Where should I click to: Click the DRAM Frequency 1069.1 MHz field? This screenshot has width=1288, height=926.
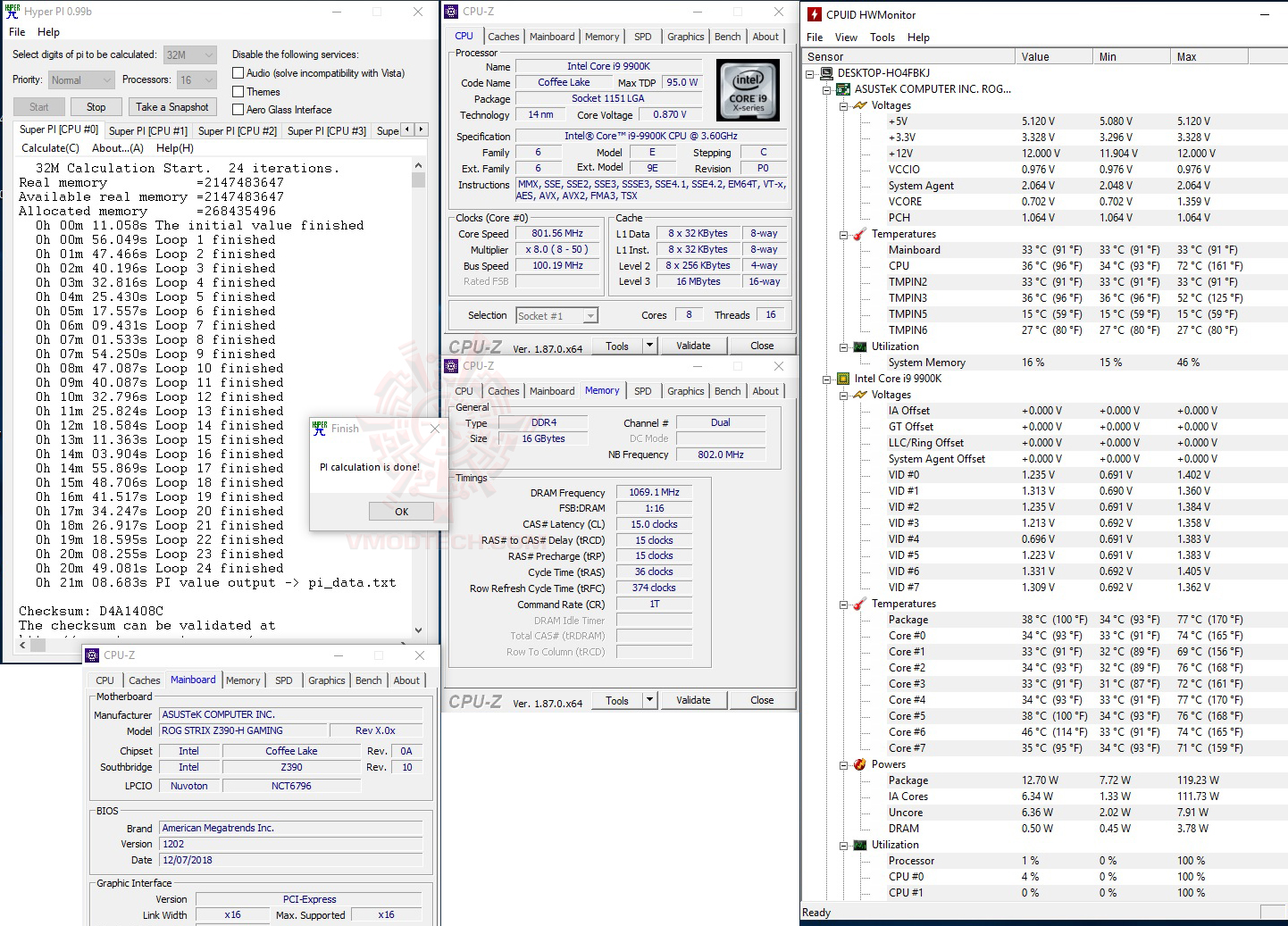pos(654,492)
